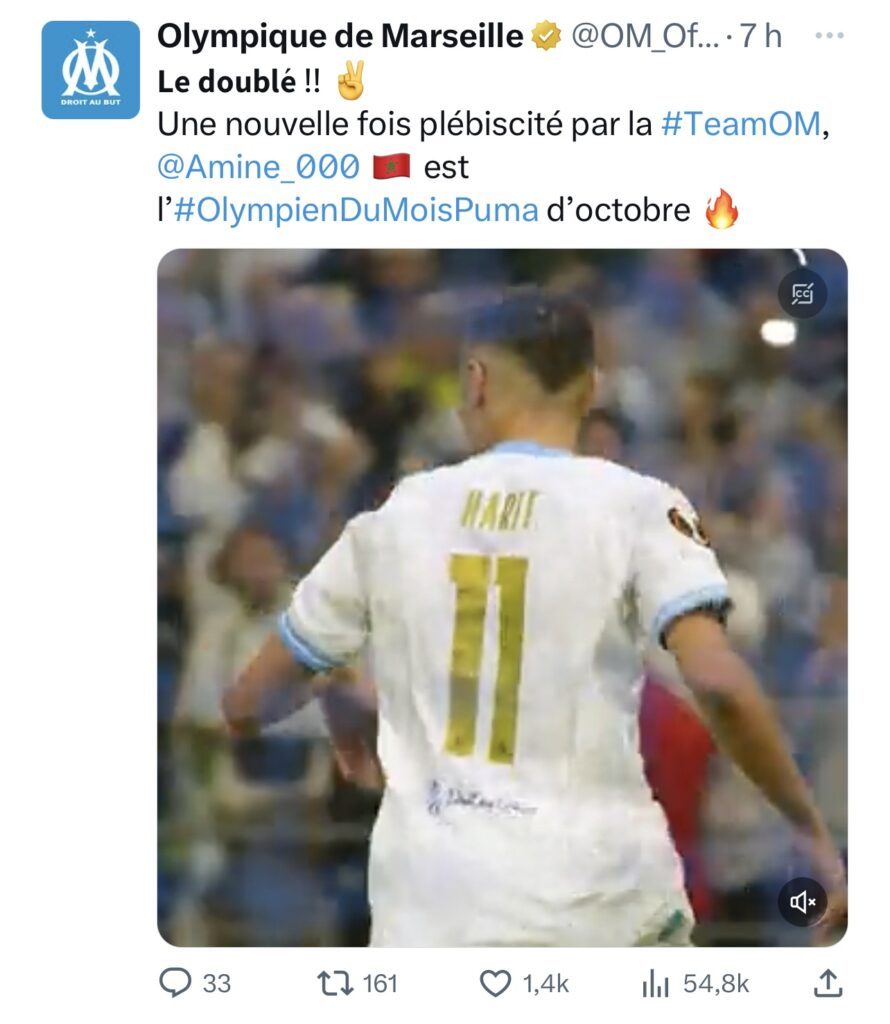Screen dimensions: 890x1024
Task: Open the share upload icon
Action: pos(827,983)
